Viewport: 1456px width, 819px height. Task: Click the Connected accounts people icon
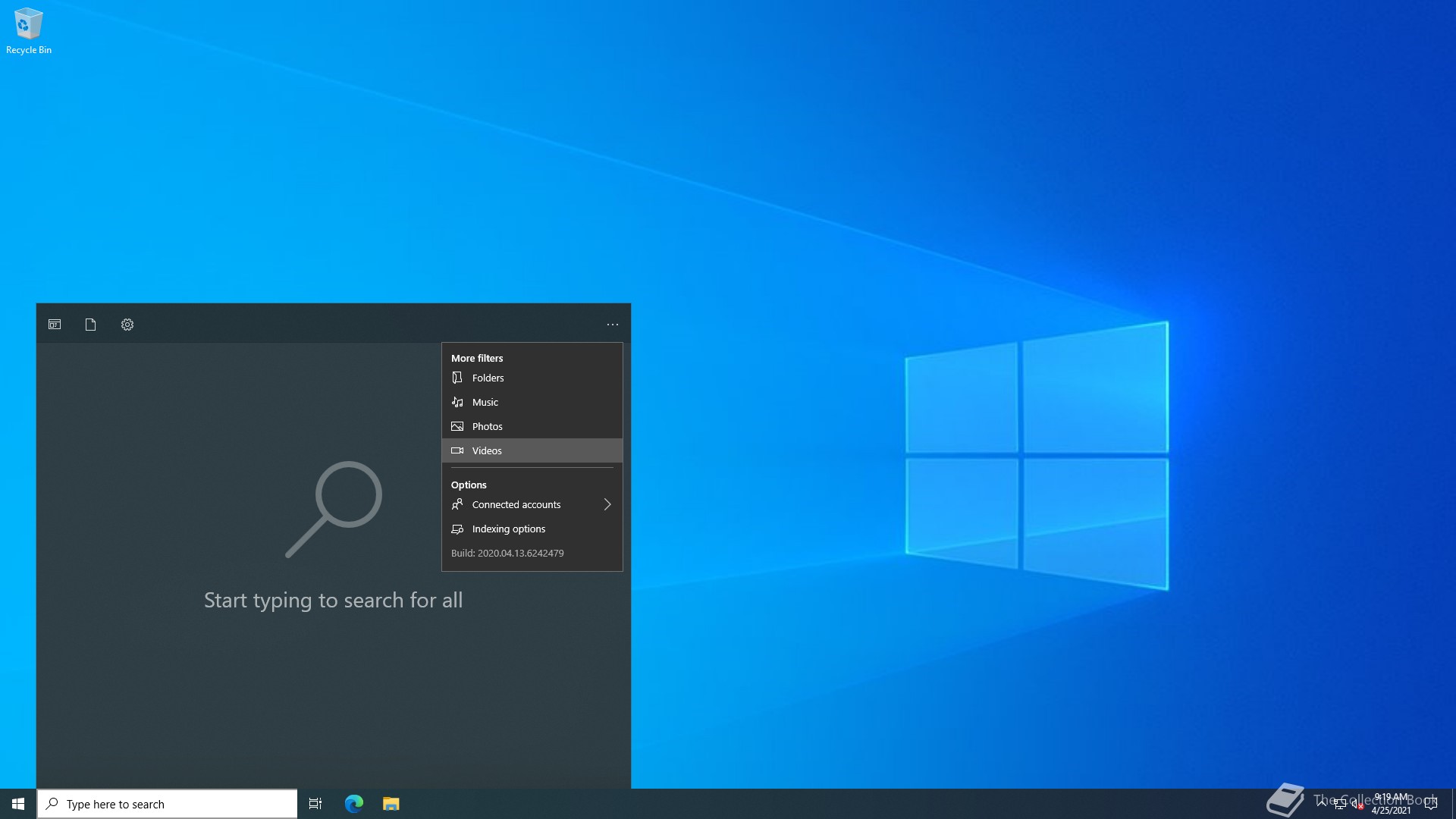pos(457,504)
